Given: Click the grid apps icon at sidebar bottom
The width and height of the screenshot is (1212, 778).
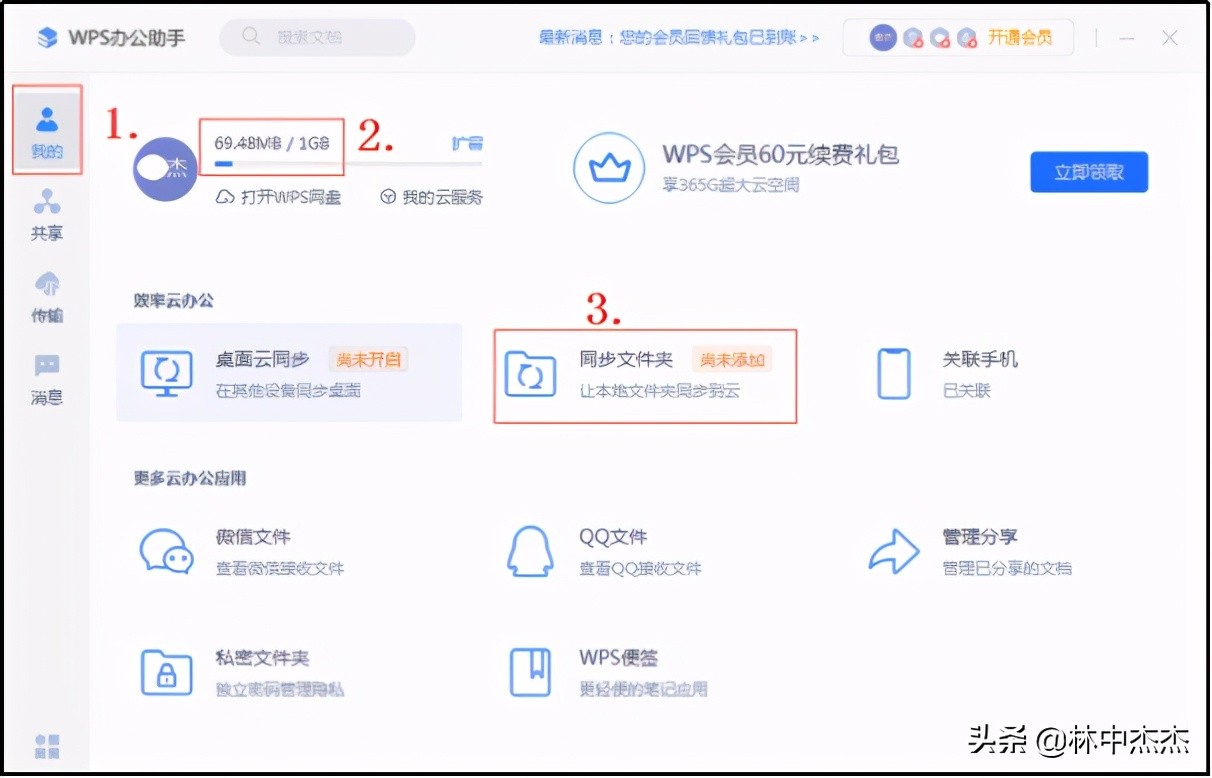Looking at the screenshot, I should [47, 746].
